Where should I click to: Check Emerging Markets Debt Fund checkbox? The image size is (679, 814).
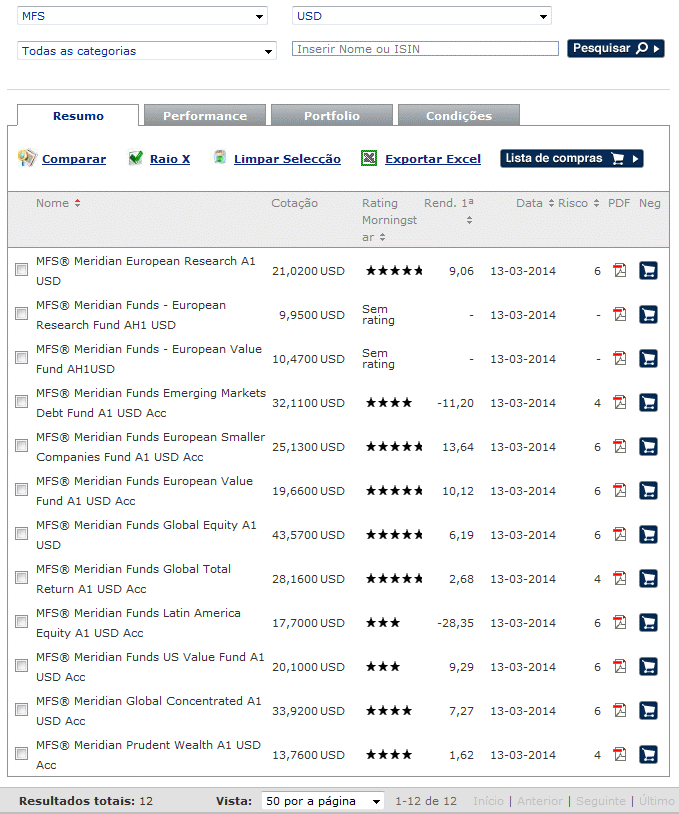pyautogui.click(x=21, y=401)
